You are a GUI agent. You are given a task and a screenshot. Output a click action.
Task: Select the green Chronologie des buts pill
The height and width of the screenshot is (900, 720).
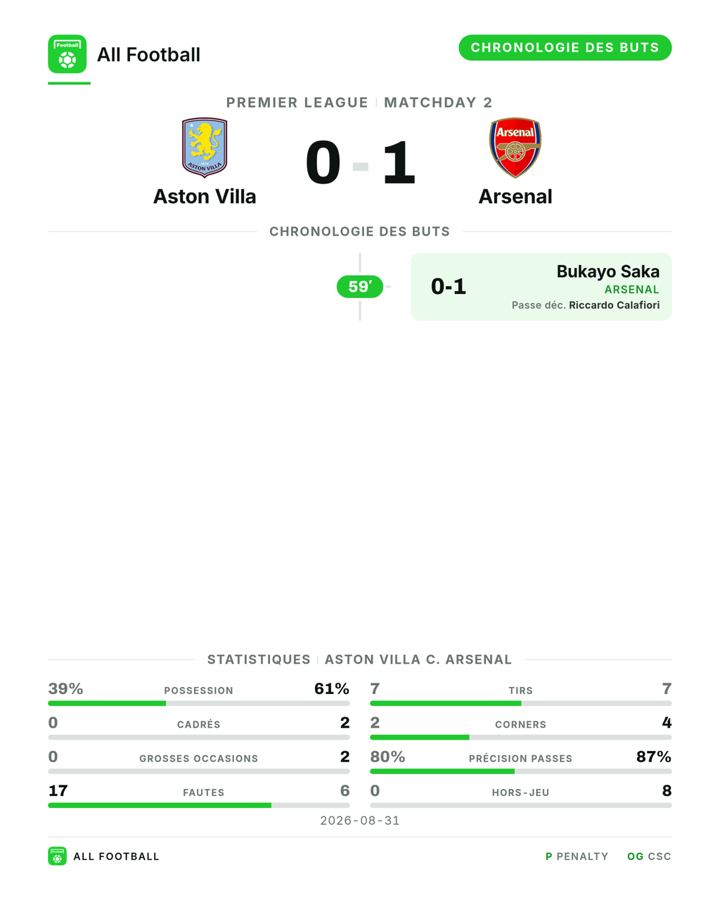(565, 48)
